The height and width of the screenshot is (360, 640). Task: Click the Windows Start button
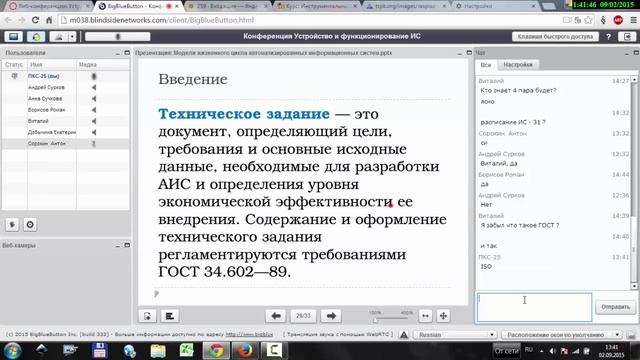pyautogui.click(x=12, y=351)
